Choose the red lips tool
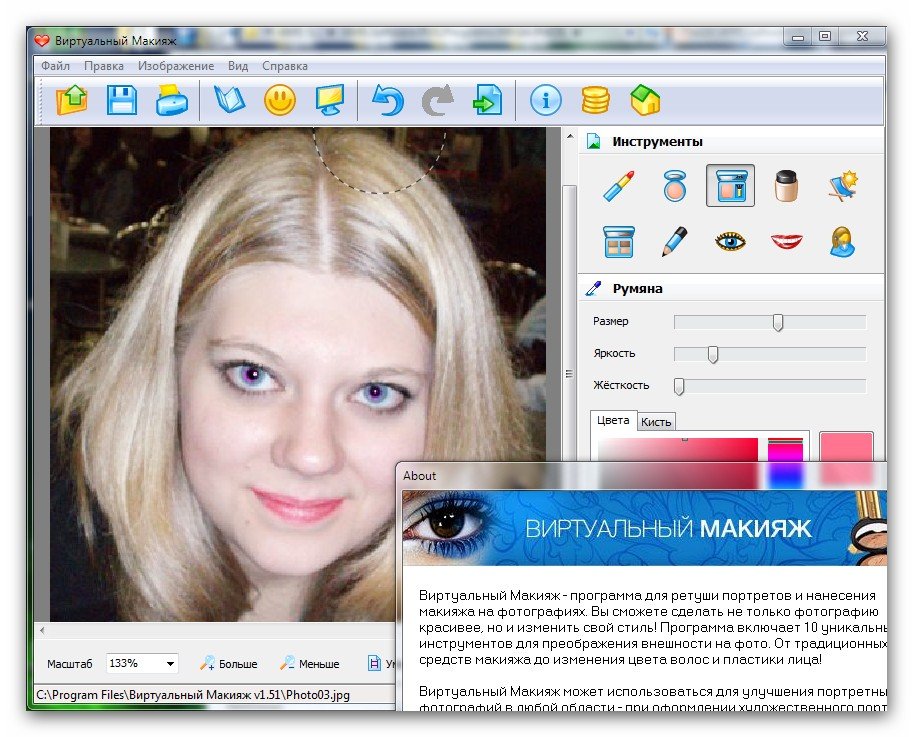 [x=787, y=241]
